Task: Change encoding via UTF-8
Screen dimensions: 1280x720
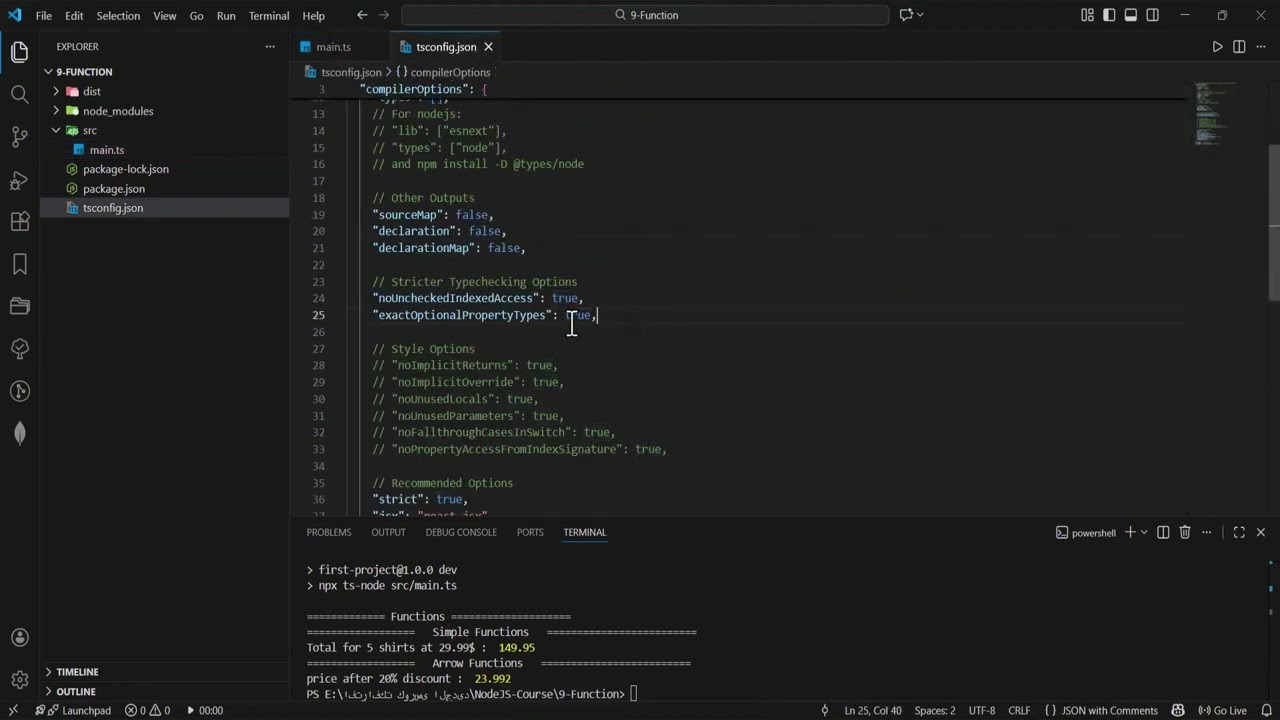Action: coord(982,711)
